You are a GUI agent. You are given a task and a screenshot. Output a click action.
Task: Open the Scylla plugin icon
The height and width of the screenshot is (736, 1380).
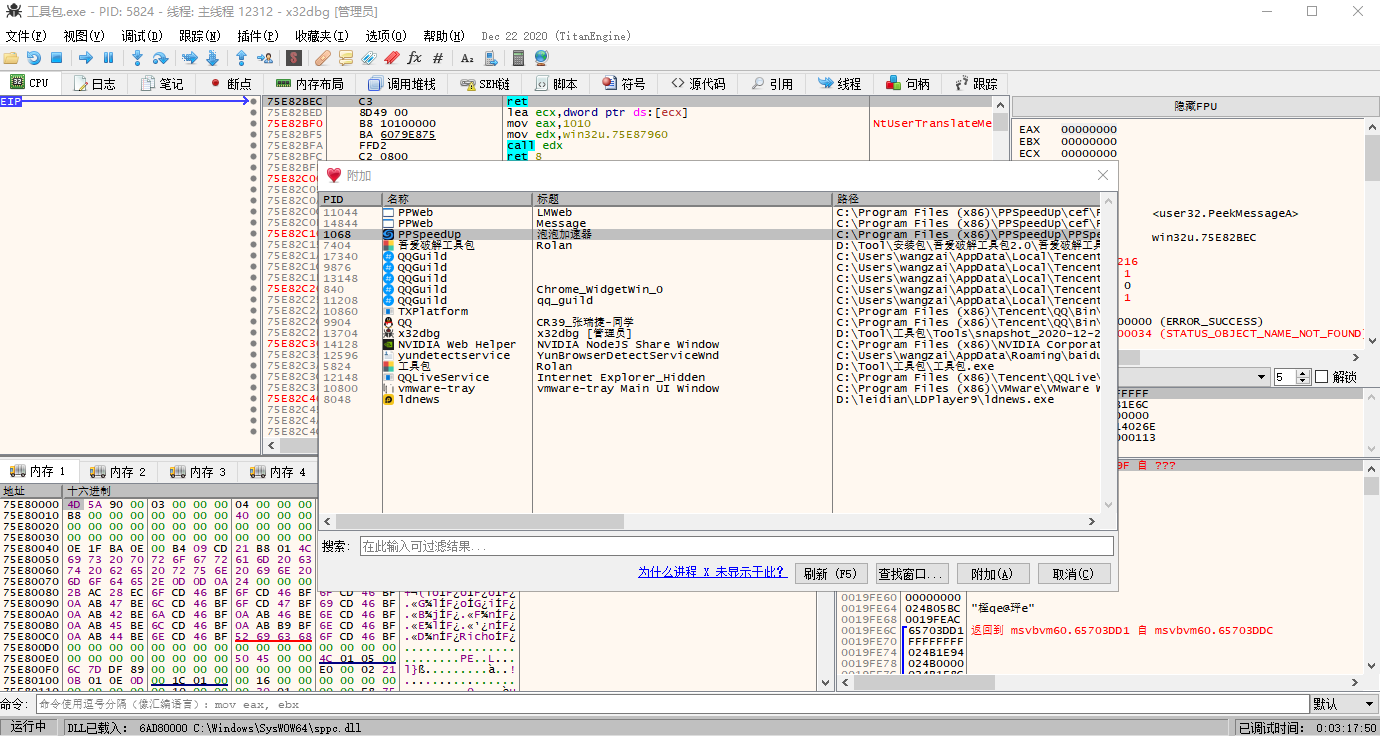[x=293, y=58]
